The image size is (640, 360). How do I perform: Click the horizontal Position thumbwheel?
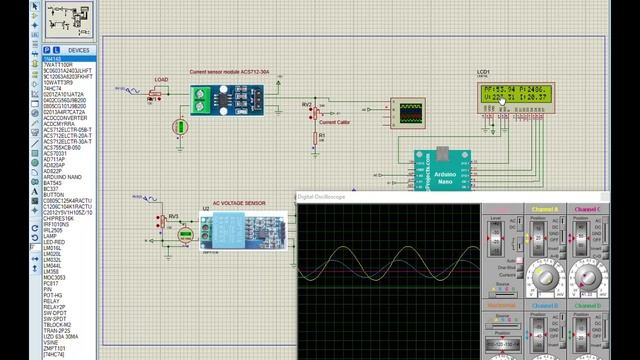click(x=503, y=344)
